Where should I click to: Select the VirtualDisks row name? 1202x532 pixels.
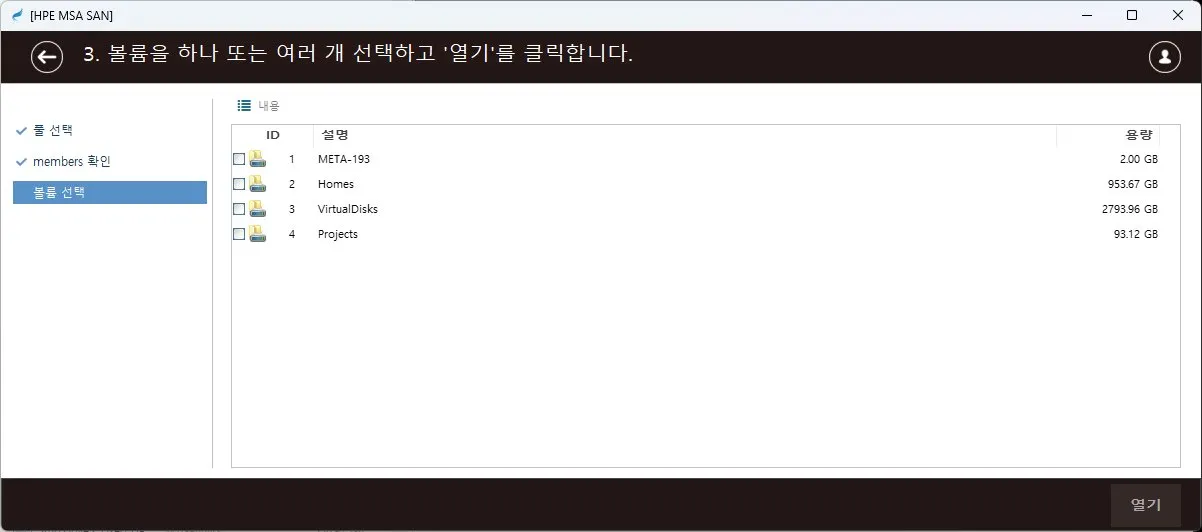(x=348, y=209)
